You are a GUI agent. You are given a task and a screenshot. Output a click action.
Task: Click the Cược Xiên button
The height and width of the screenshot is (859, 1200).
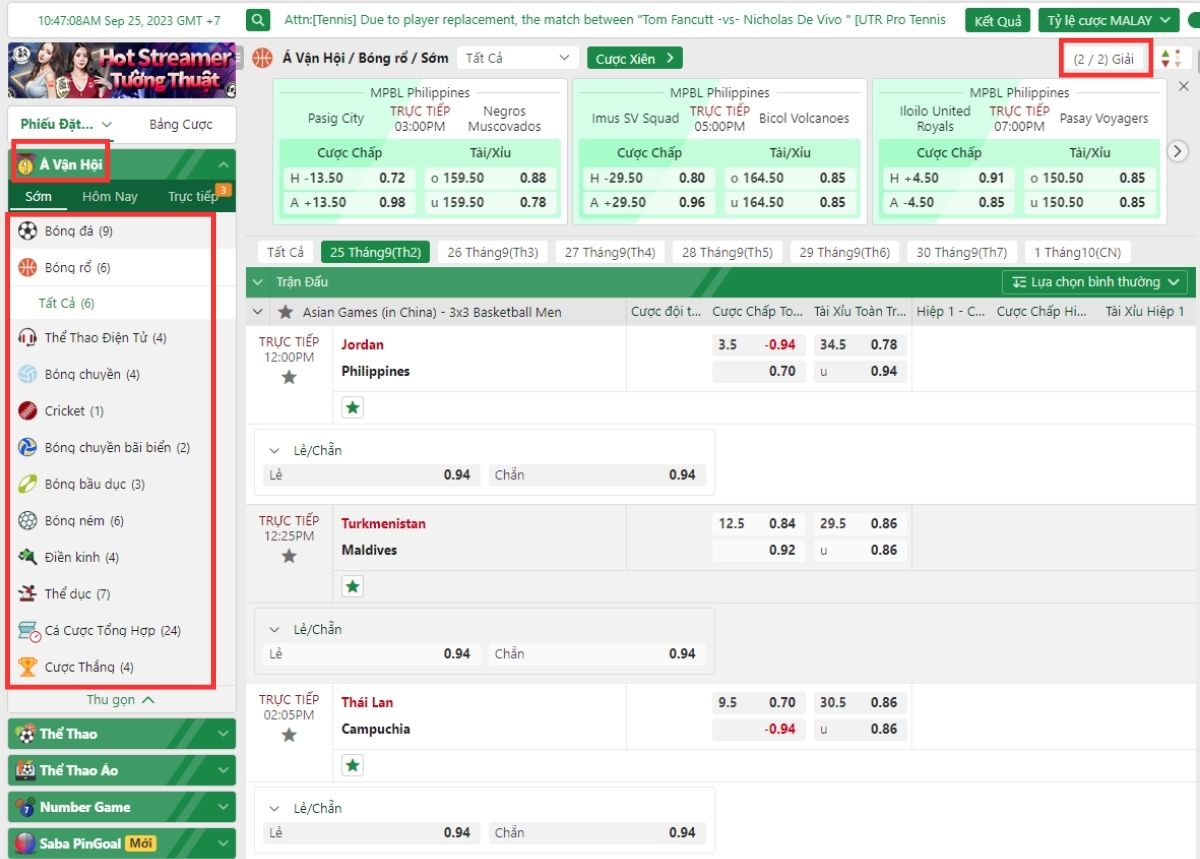click(635, 59)
